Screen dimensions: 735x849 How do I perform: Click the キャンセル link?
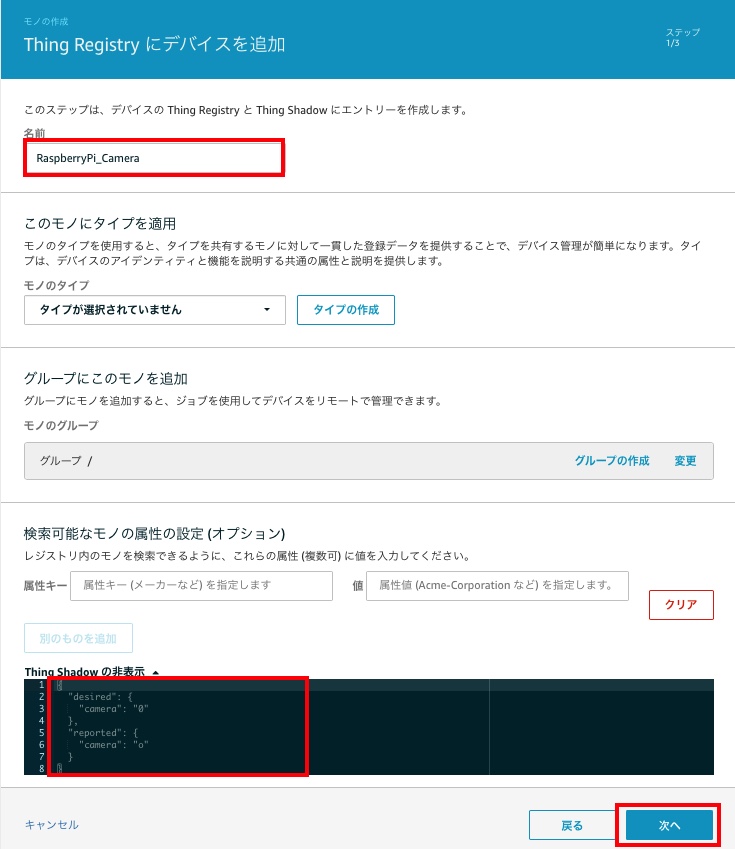(x=52, y=825)
